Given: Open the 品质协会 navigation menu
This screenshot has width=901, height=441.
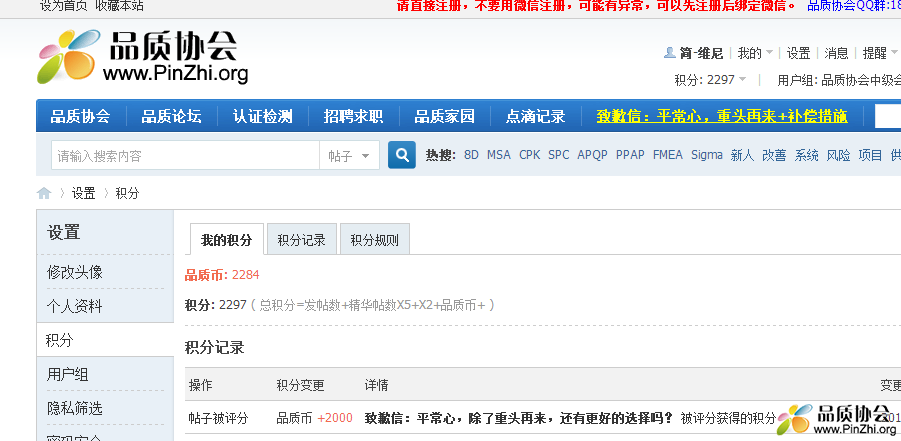Looking at the screenshot, I should pyautogui.click(x=80, y=116).
